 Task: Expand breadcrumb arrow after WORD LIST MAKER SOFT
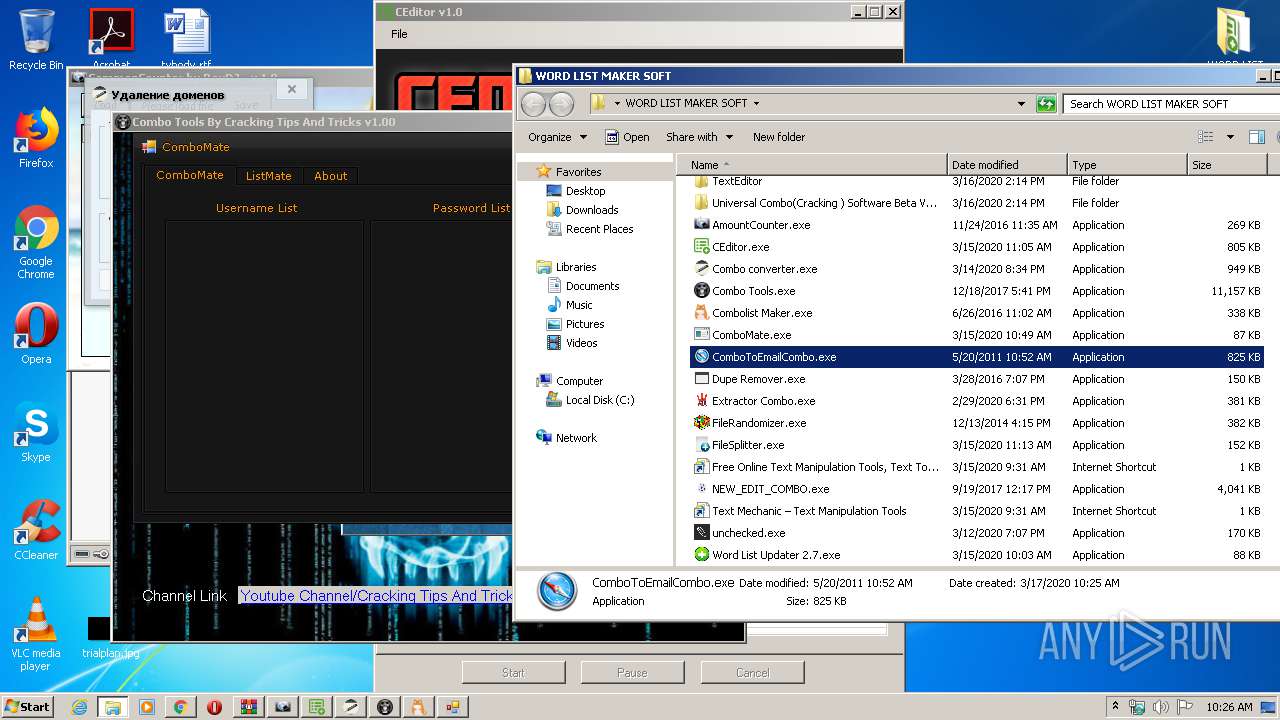[x=756, y=103]
